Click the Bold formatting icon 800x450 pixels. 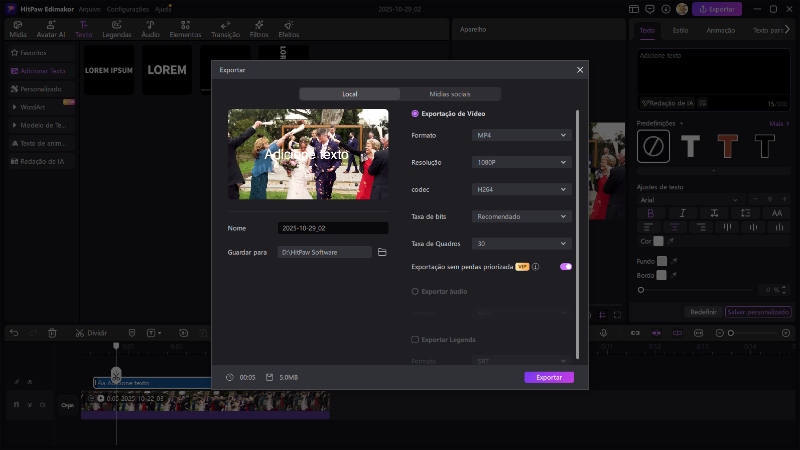point(650,213)
